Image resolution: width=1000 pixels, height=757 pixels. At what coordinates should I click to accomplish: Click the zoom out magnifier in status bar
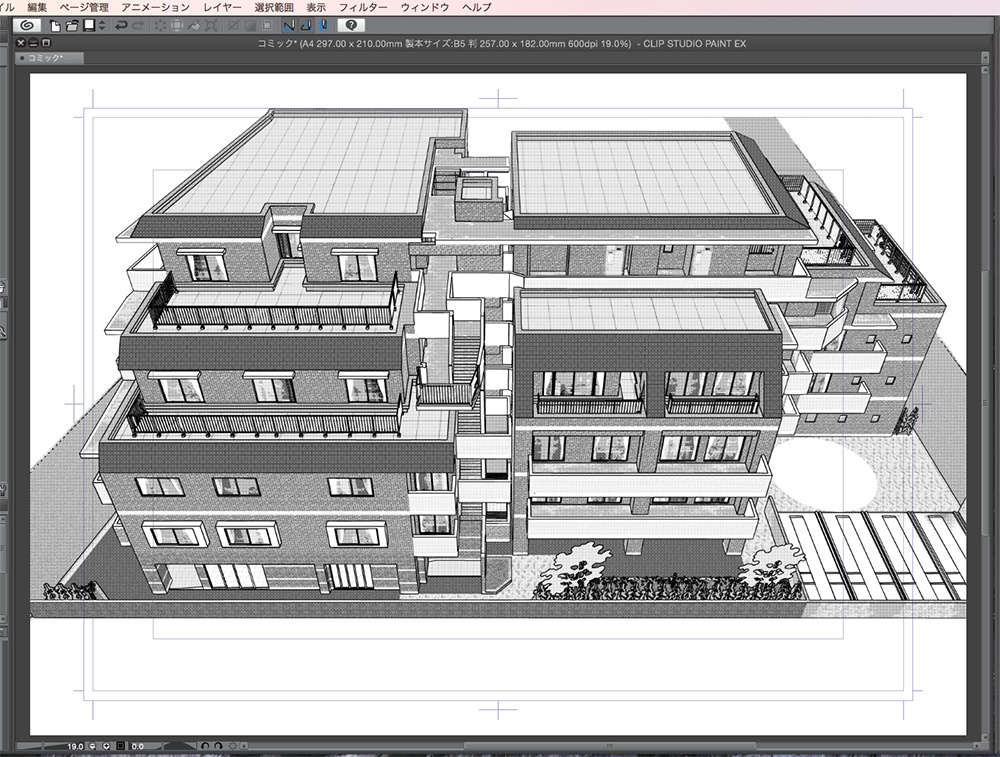click(92, 746)
